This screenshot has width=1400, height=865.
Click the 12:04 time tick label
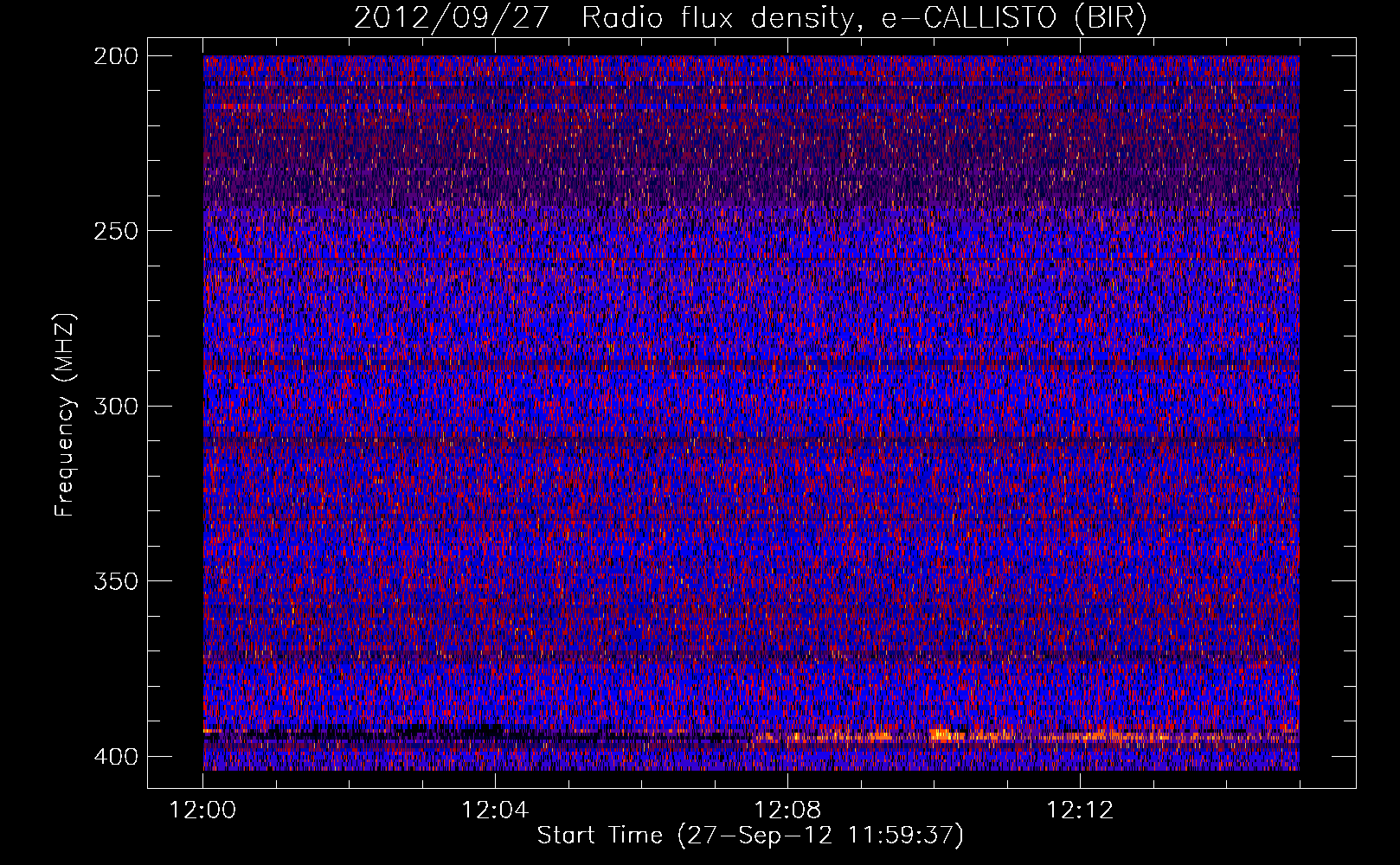pyautogui.click(x=495, y=811)
